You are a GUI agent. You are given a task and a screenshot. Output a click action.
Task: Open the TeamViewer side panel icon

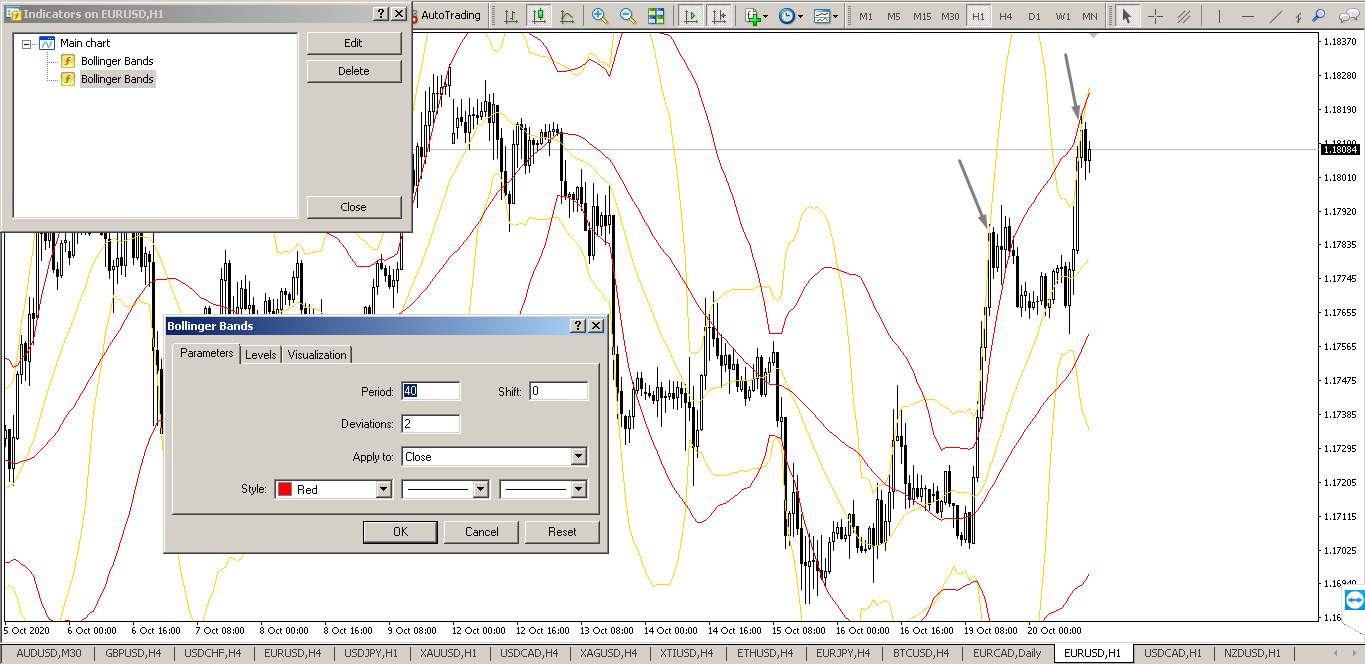[1354, 600]
